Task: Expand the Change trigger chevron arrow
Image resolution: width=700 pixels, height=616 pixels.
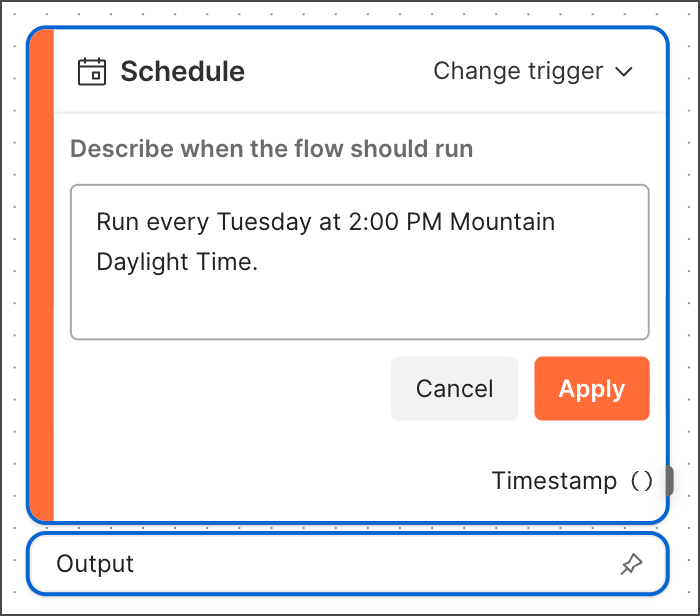Action: pos(624,72)
